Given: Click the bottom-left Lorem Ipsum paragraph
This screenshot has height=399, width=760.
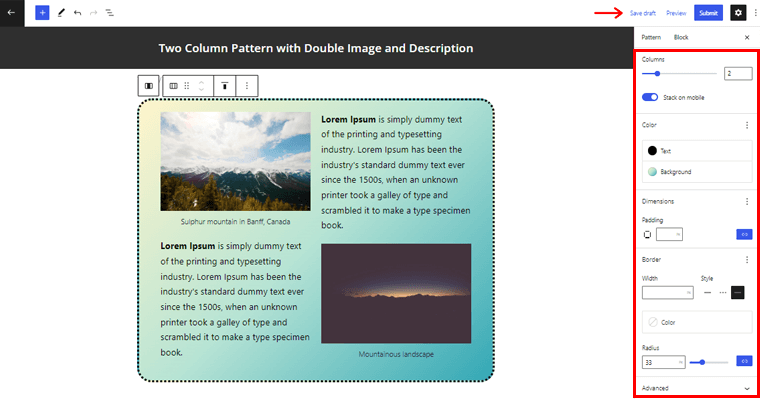Looking at the screenshot, I should 235,299.
